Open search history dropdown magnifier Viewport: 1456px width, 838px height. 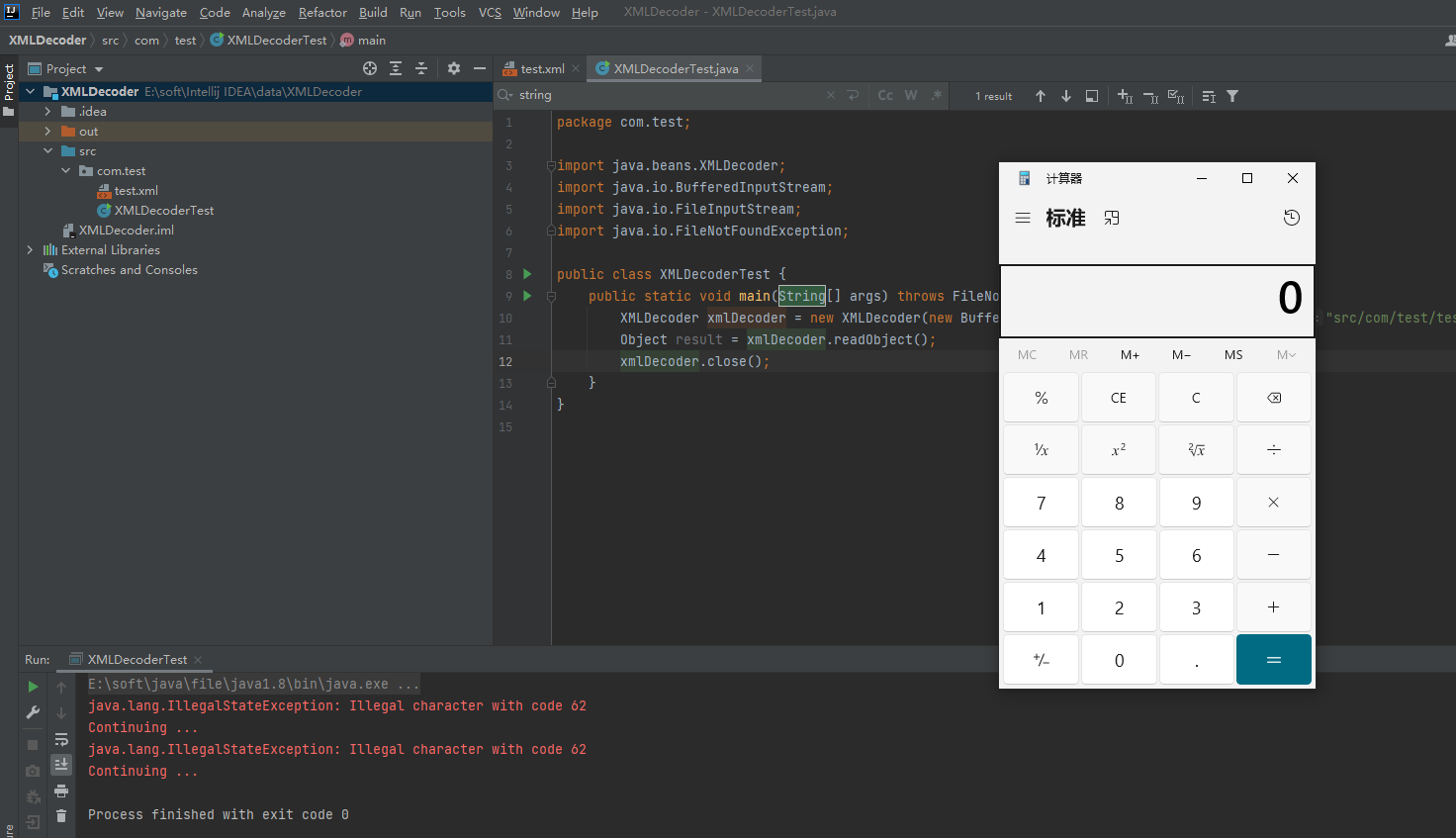[x=505, y=95]
